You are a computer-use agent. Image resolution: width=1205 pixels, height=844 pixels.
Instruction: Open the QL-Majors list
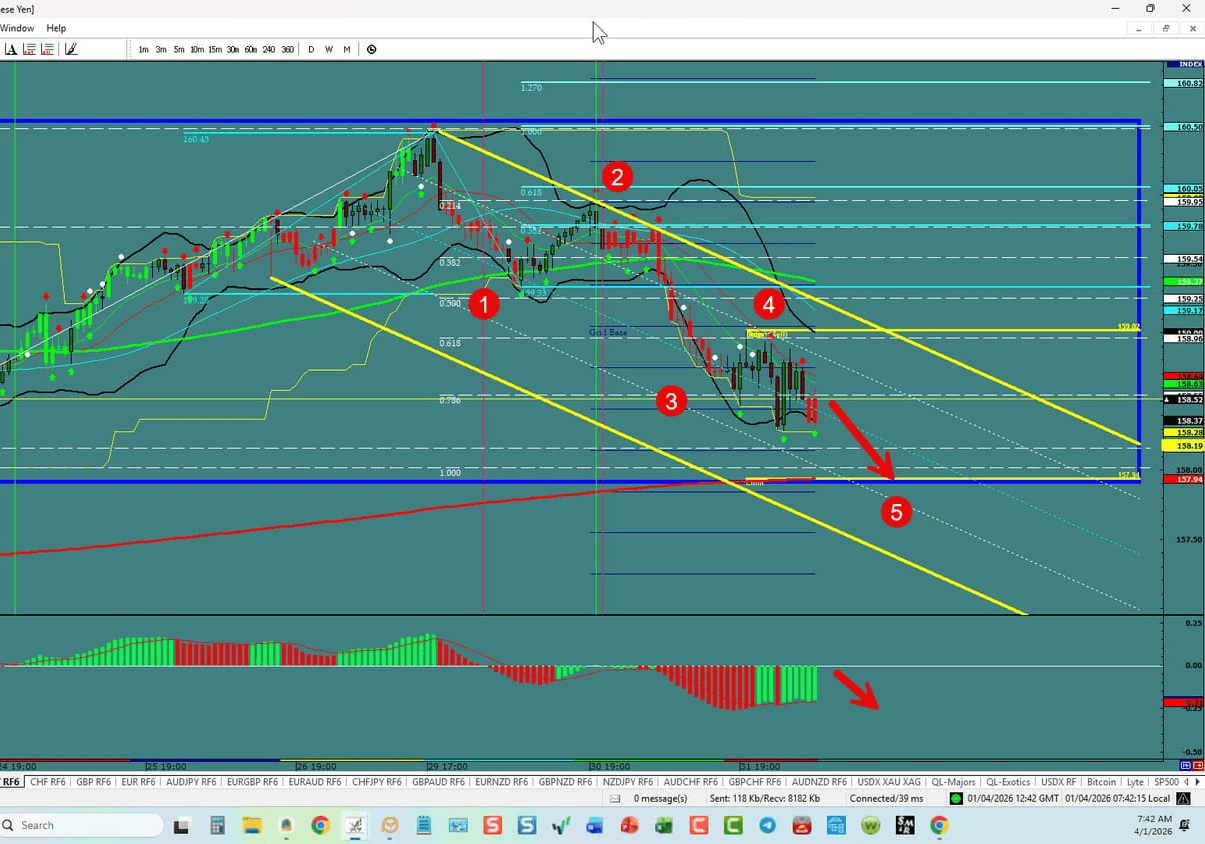pyautogui.click(x=955, y=781)
